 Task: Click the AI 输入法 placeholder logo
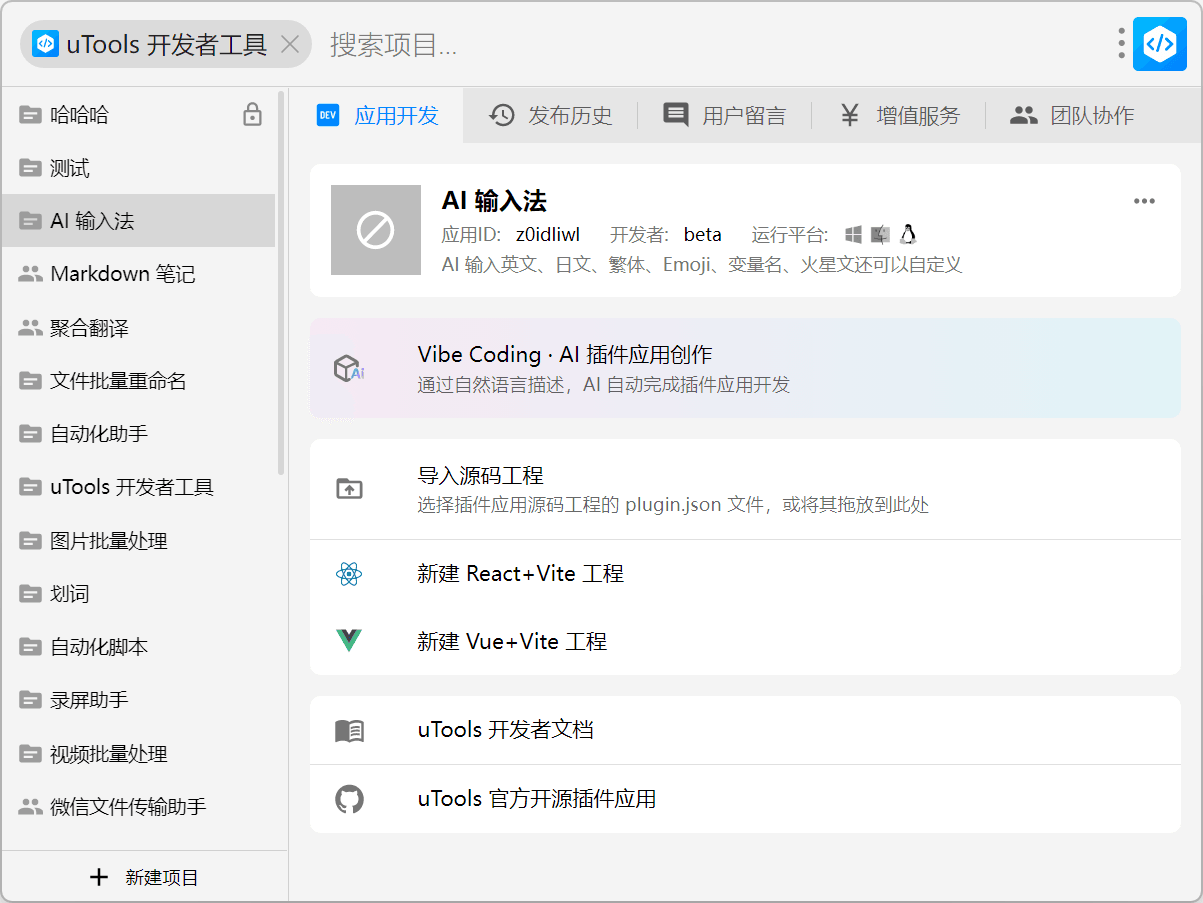[376, 230]
